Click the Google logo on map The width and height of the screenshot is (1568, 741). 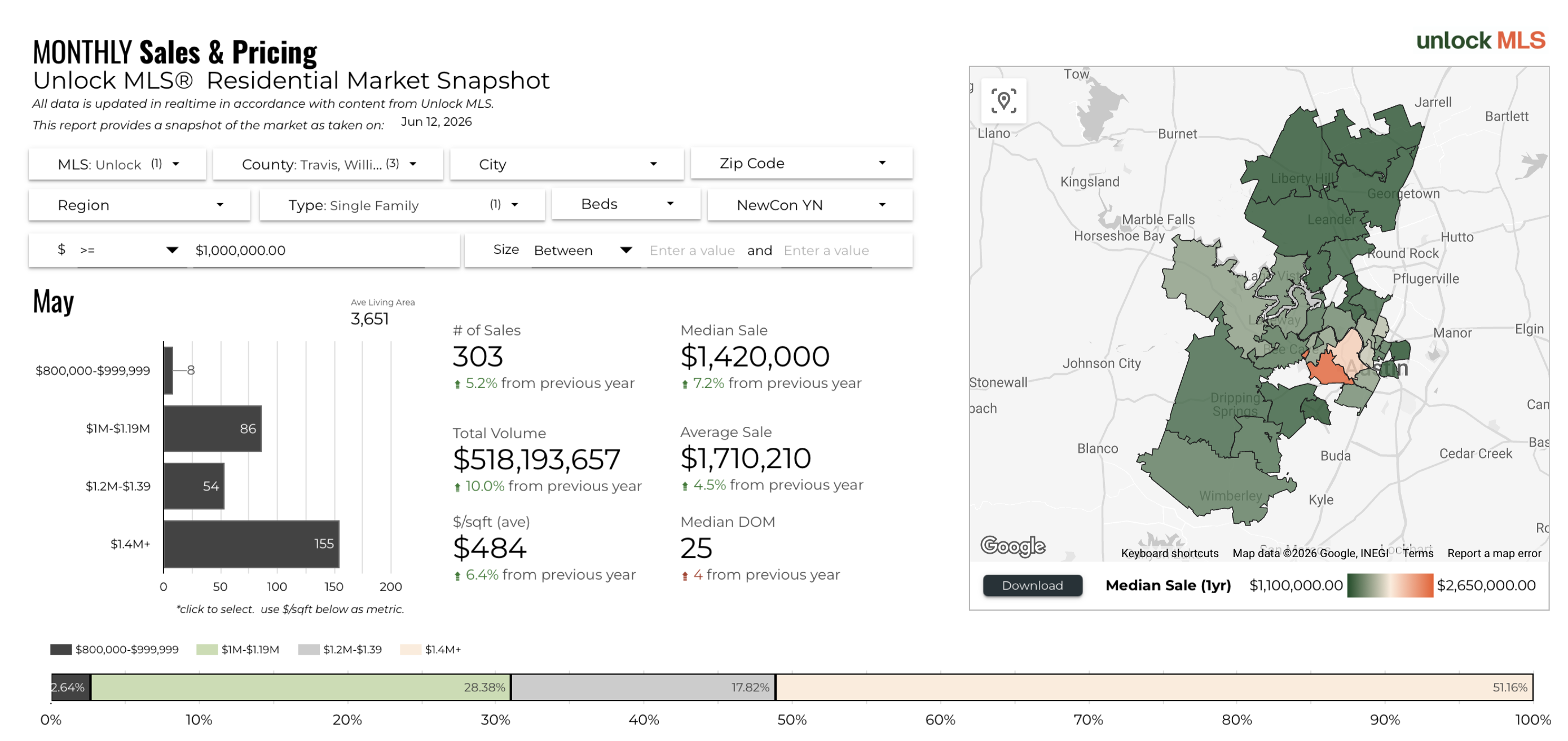[1012, 546]
